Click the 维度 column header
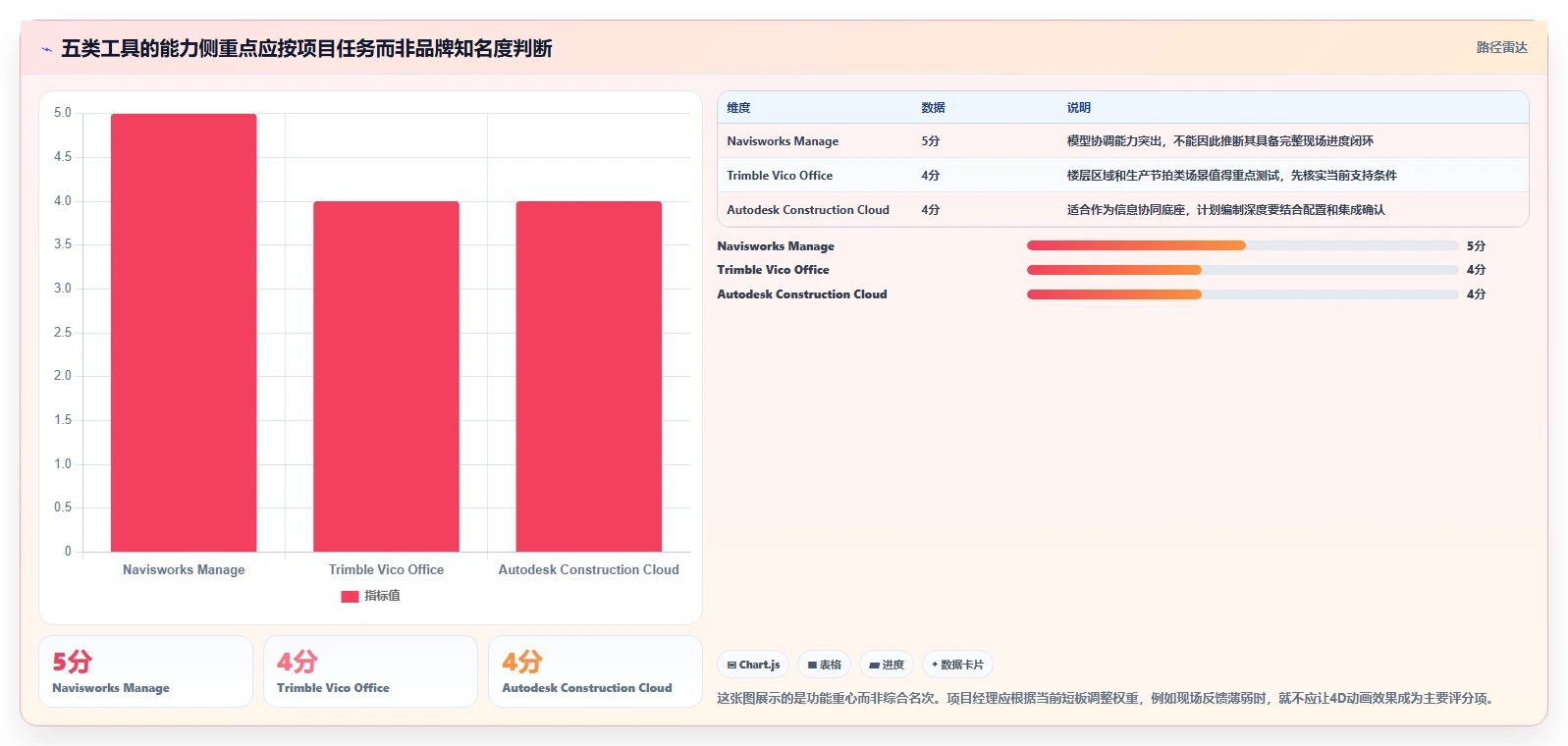1568x746 pixels. pos(738,108)
